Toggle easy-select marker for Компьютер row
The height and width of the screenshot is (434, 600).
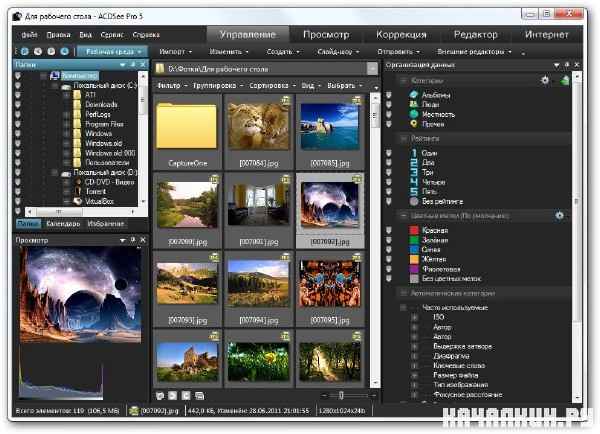(x=18, y=76)
